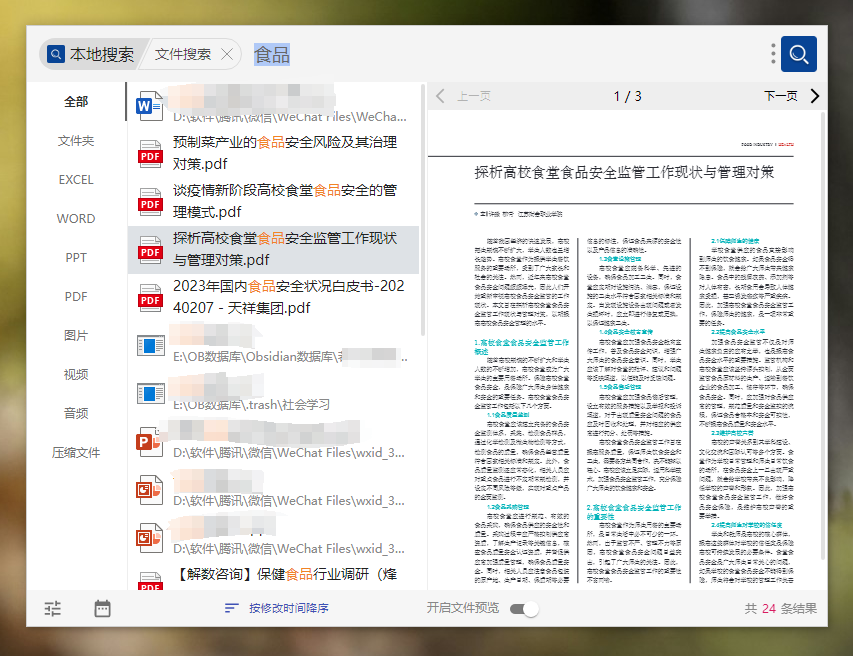Click the 1 / 3 page indicator
853x656 pixels.
tap(628, 96)
